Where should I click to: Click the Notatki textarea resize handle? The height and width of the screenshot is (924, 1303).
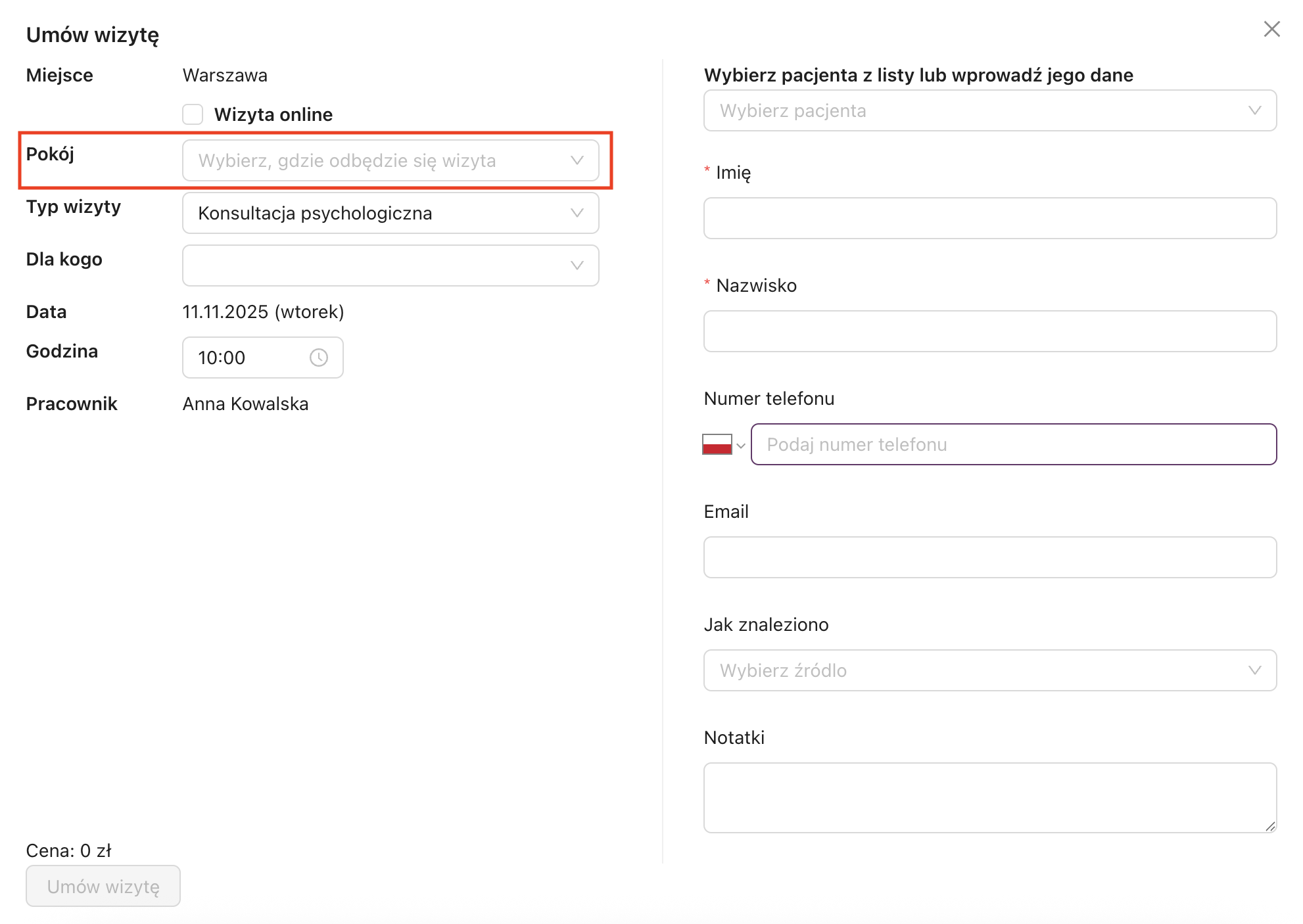(x=1270, y=827)
